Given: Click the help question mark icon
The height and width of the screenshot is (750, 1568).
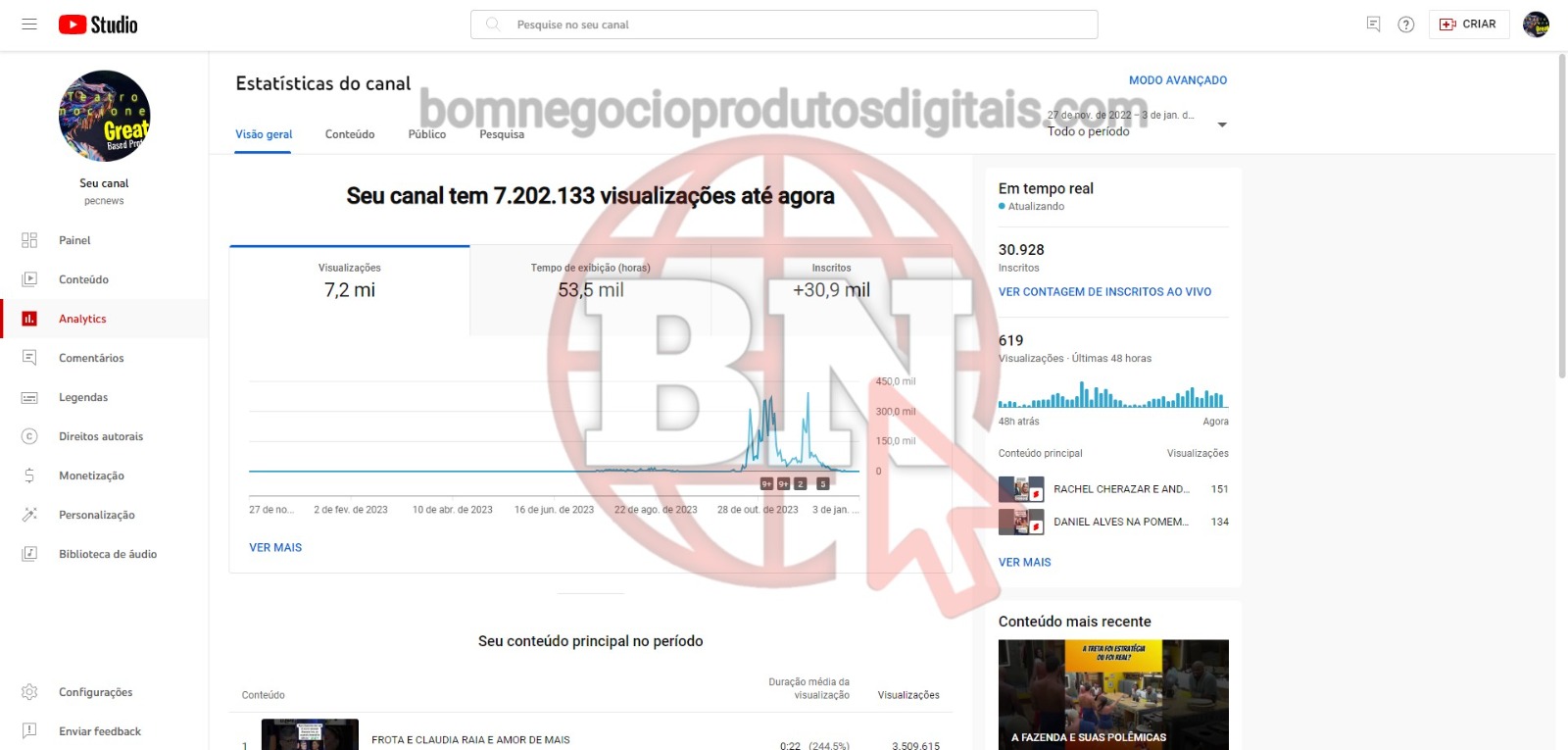Looking at the screenshot, I should (x=1406, y=25).
